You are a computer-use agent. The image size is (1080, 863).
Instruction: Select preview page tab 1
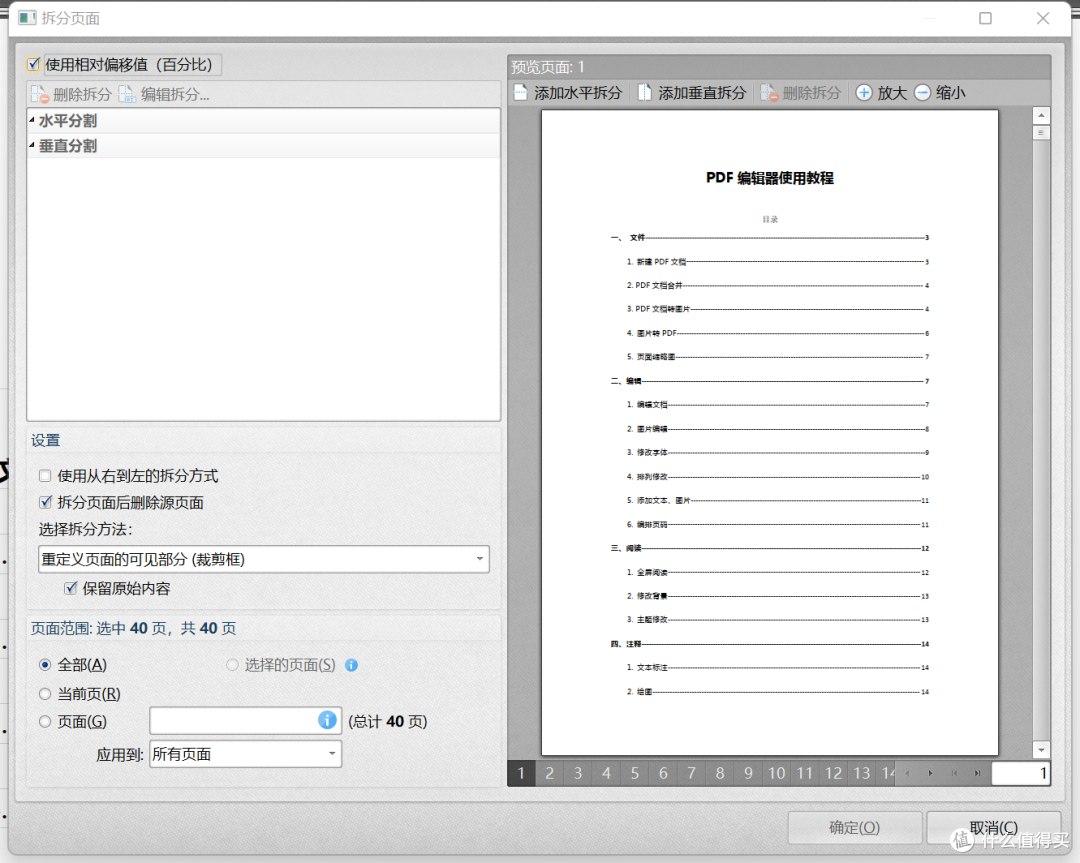pos(521,773)
